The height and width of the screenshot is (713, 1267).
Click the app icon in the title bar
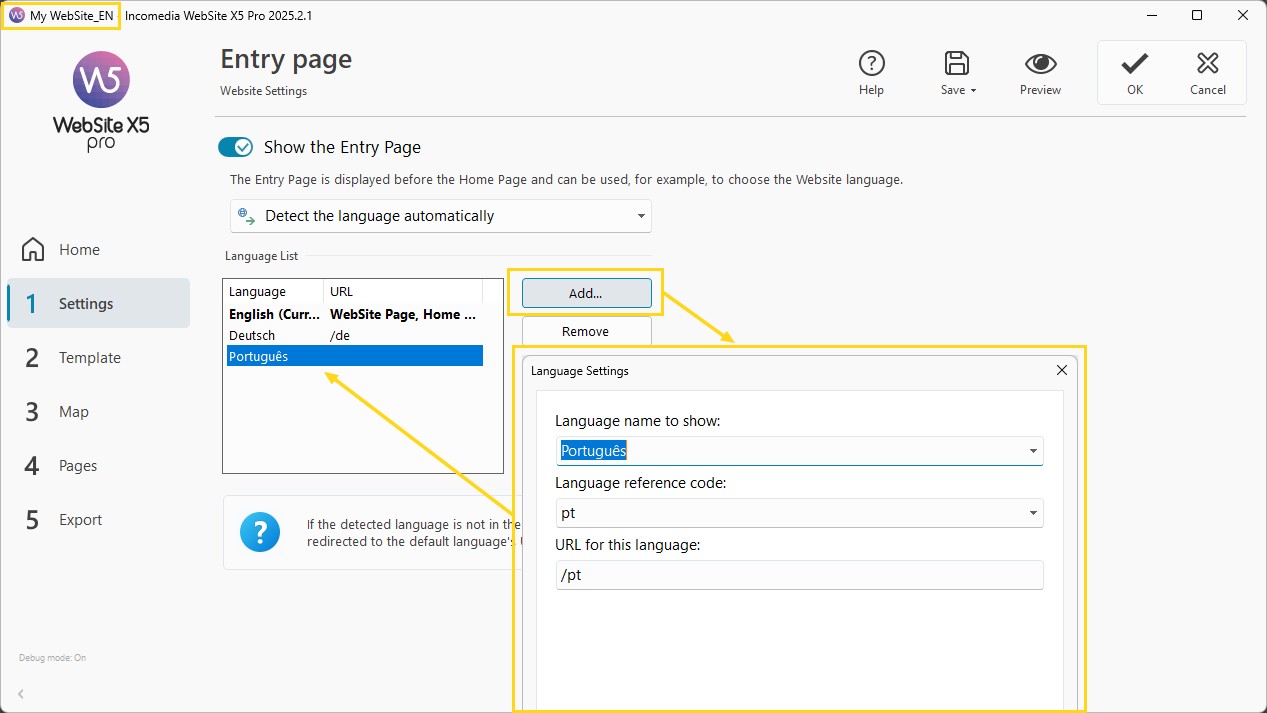click(17, 16)
